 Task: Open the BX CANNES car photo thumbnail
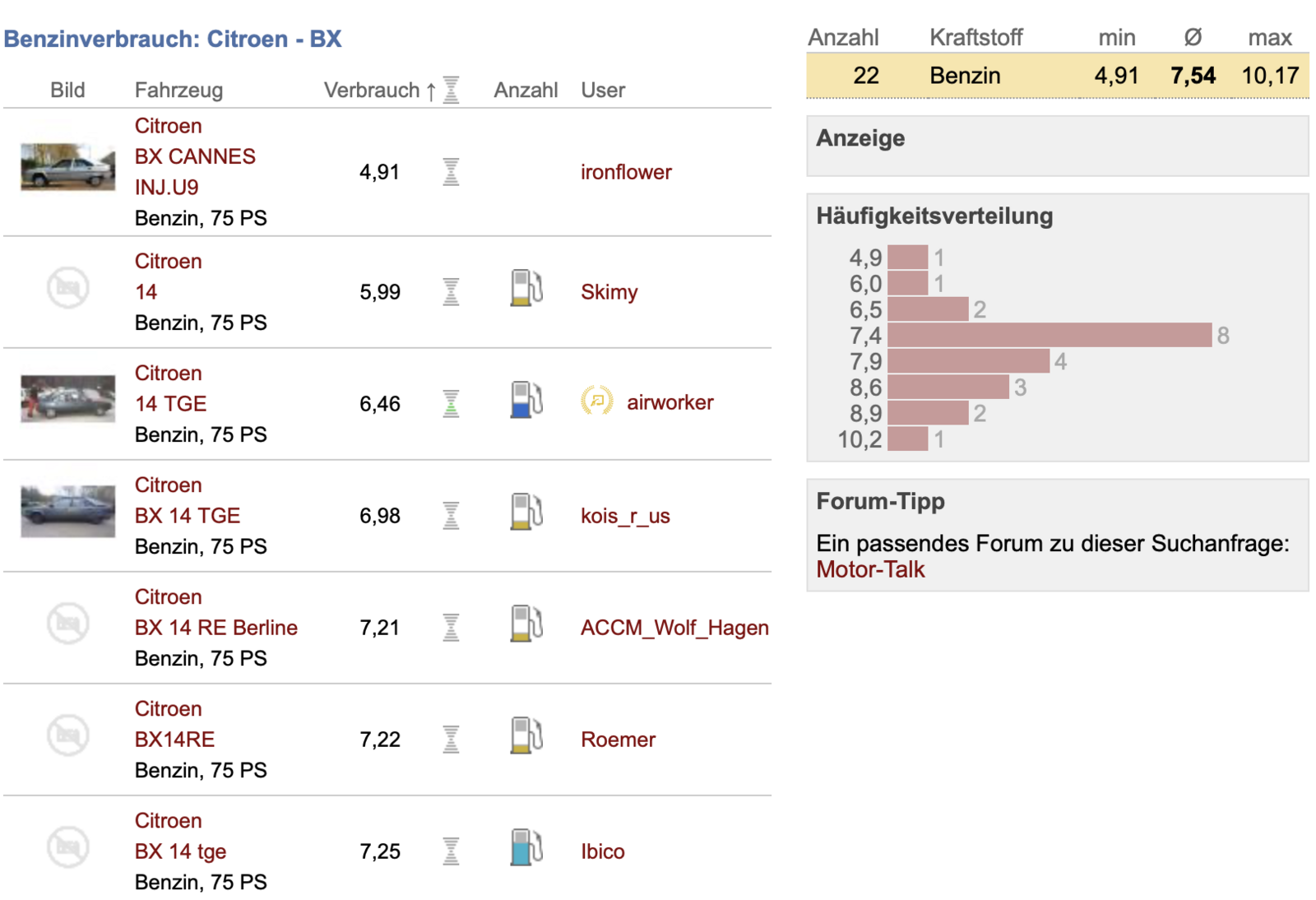point(67,167)
